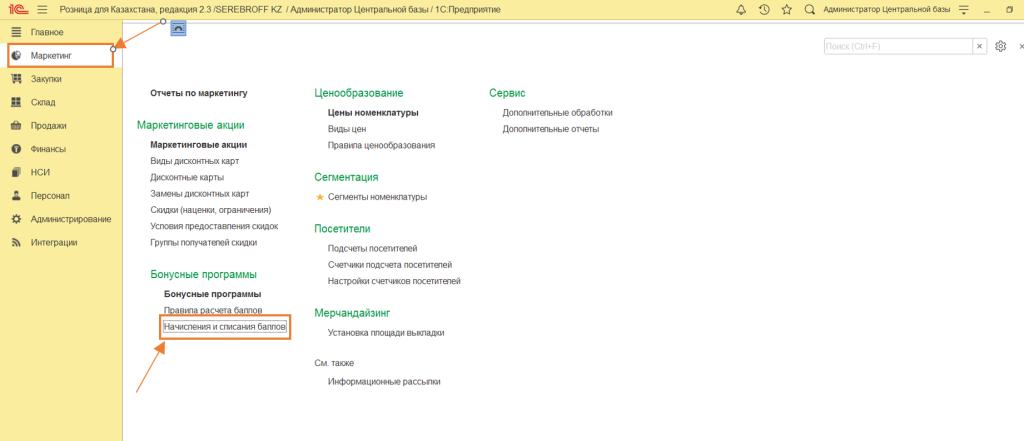Open Группы получателей скидки
1024x441 pixels.
pyautogui.click(x=204, y=242)
